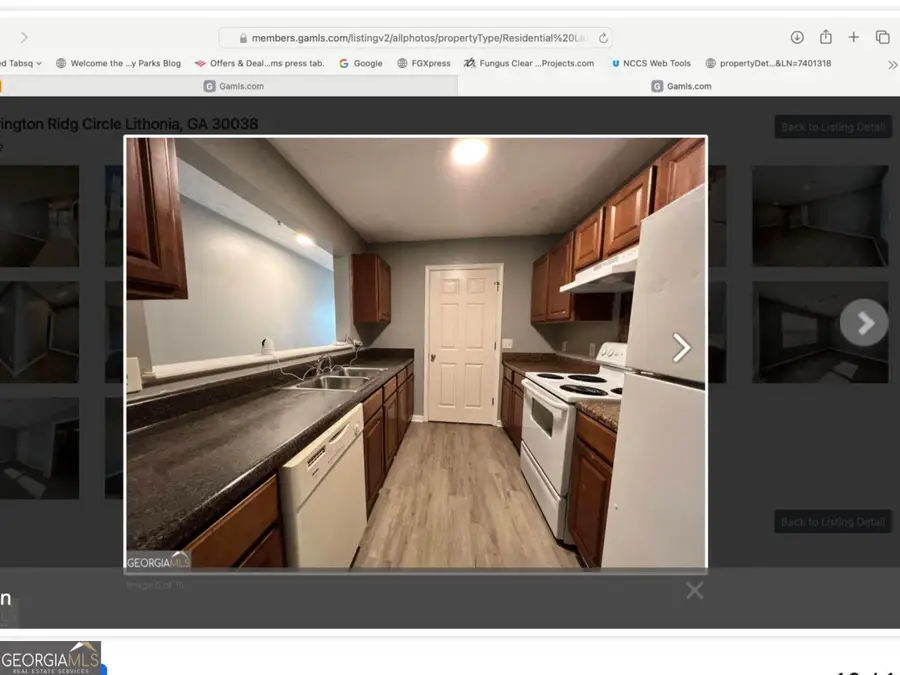Viewport: 900px width, 675px height.
Task: Close the photo viewer with the X
Action: click(694, 590)
